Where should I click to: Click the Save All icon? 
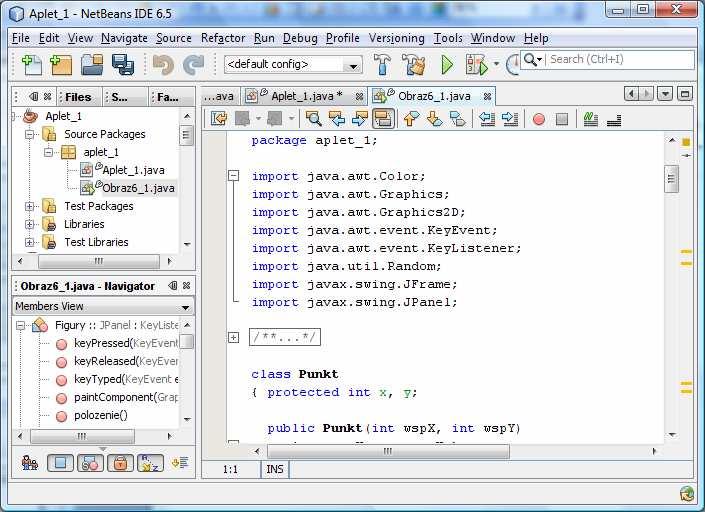(x=123, y=65)
